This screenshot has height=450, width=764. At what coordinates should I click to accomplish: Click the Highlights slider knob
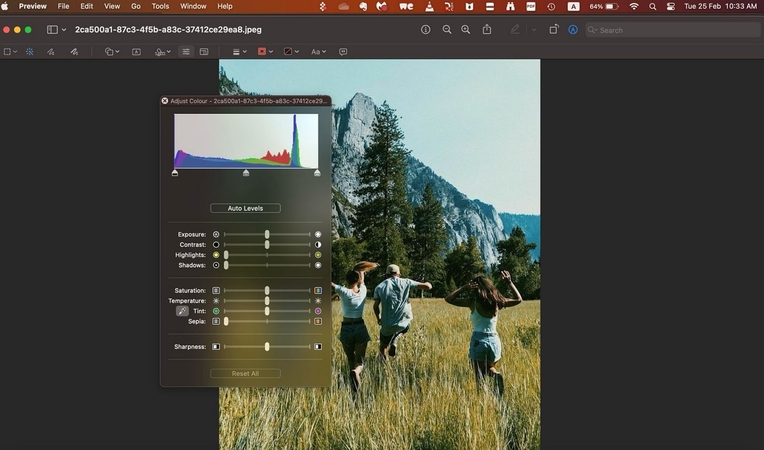pos(226,255)
